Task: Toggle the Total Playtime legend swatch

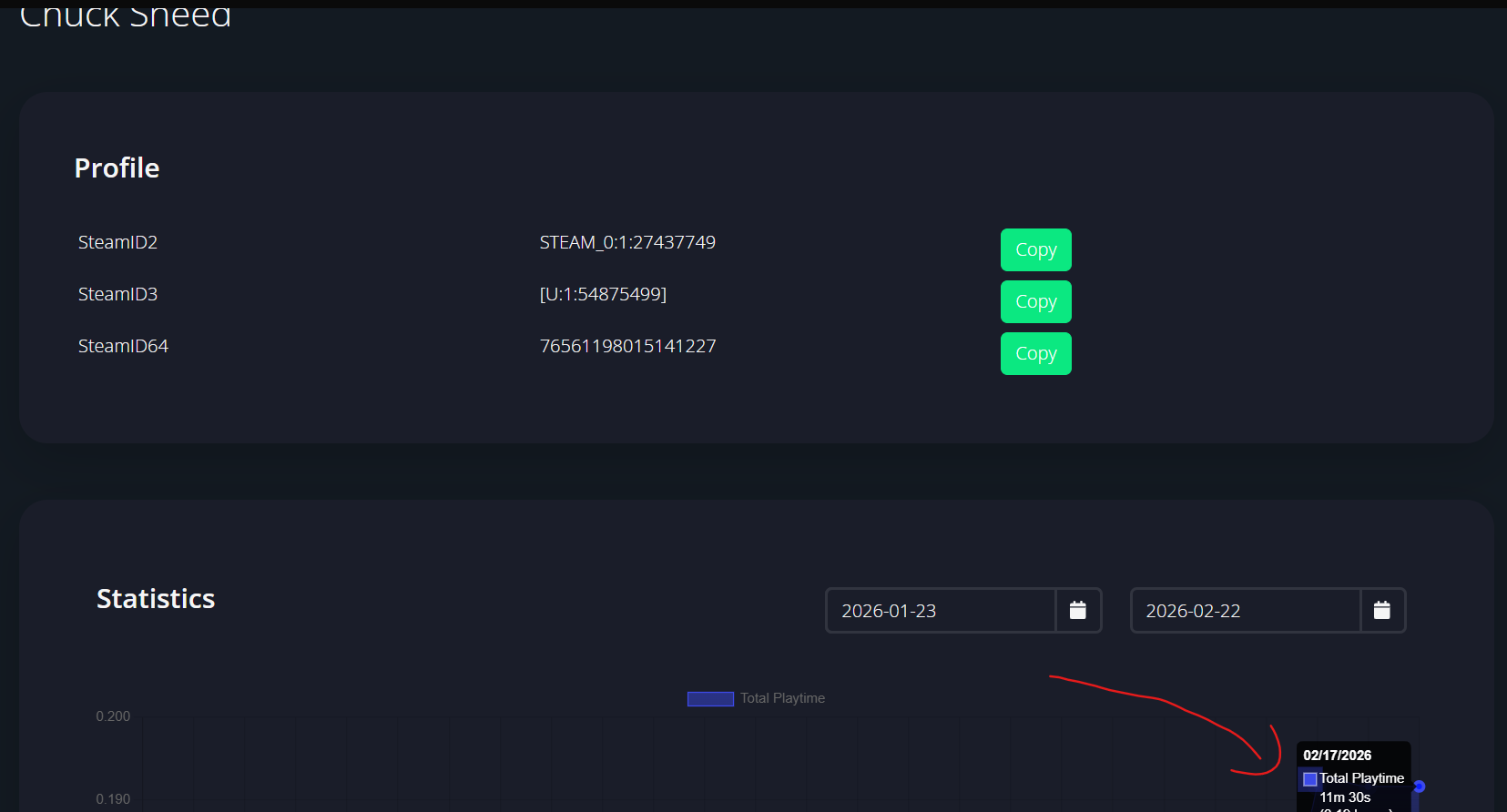Action: point(710,698)
